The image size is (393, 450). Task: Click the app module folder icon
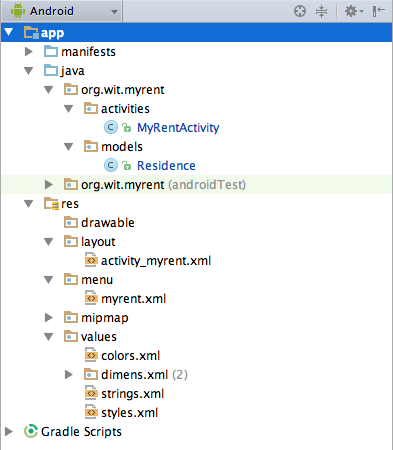click(x=31, y=32)
